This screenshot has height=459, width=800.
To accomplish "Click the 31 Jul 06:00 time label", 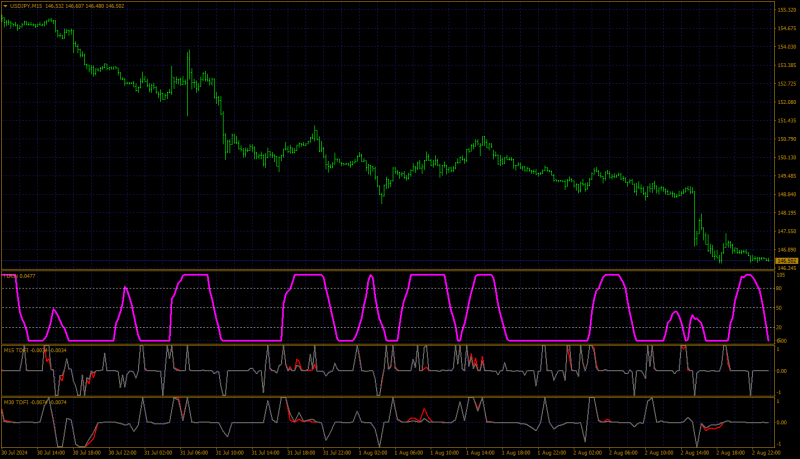I will 194,452.
